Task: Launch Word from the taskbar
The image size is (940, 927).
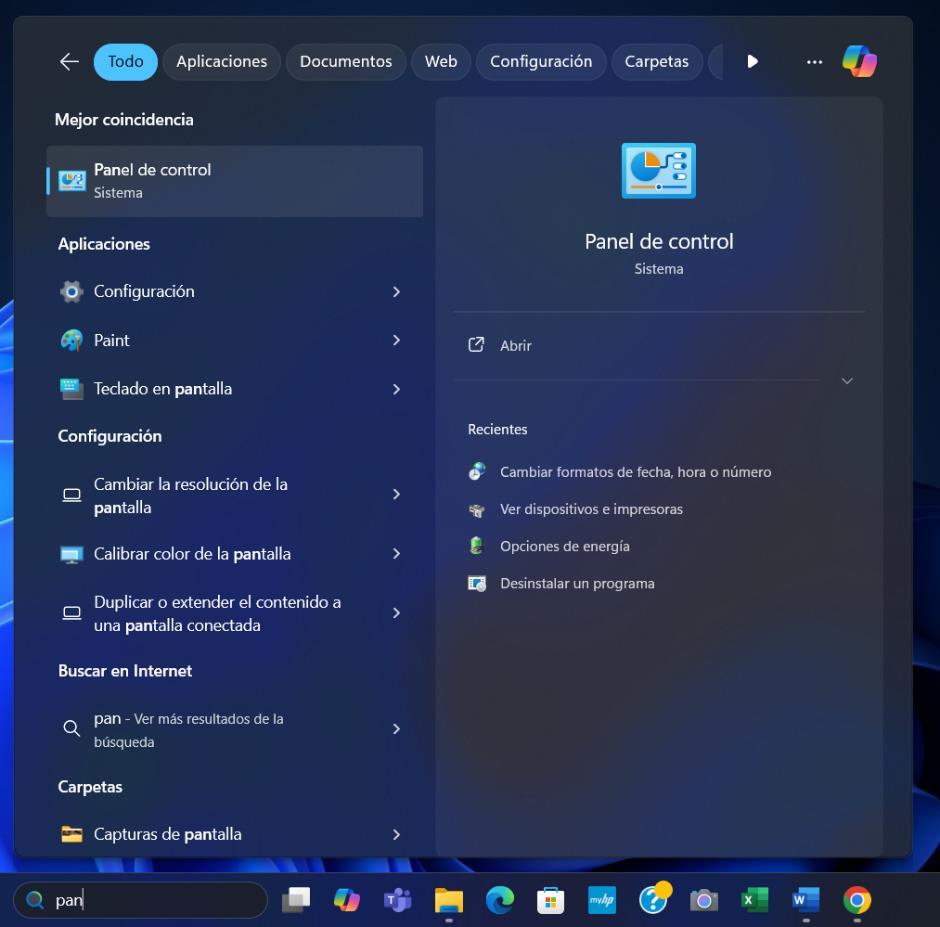Action: [806, 900]
